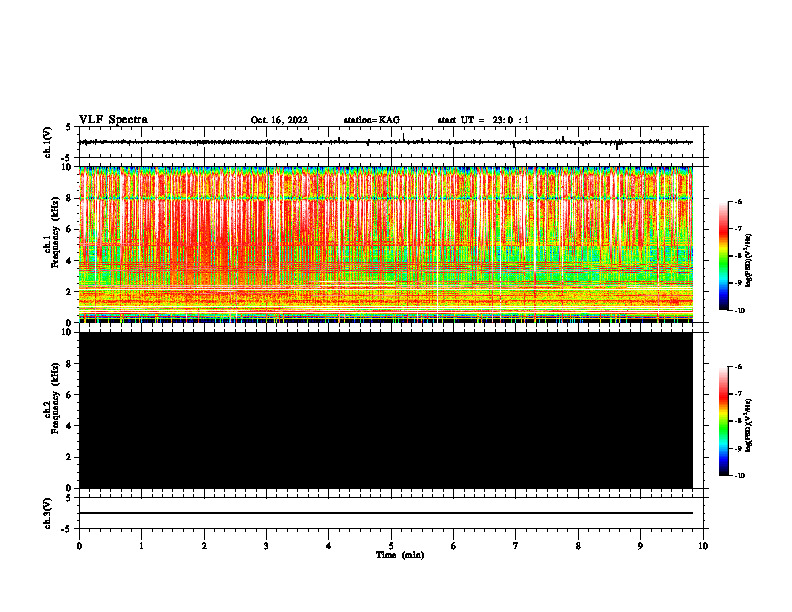The height and width of the screenshot is (612, 792).
Task: Click the ch.2 color bar unit label
Action: [749, 426]
